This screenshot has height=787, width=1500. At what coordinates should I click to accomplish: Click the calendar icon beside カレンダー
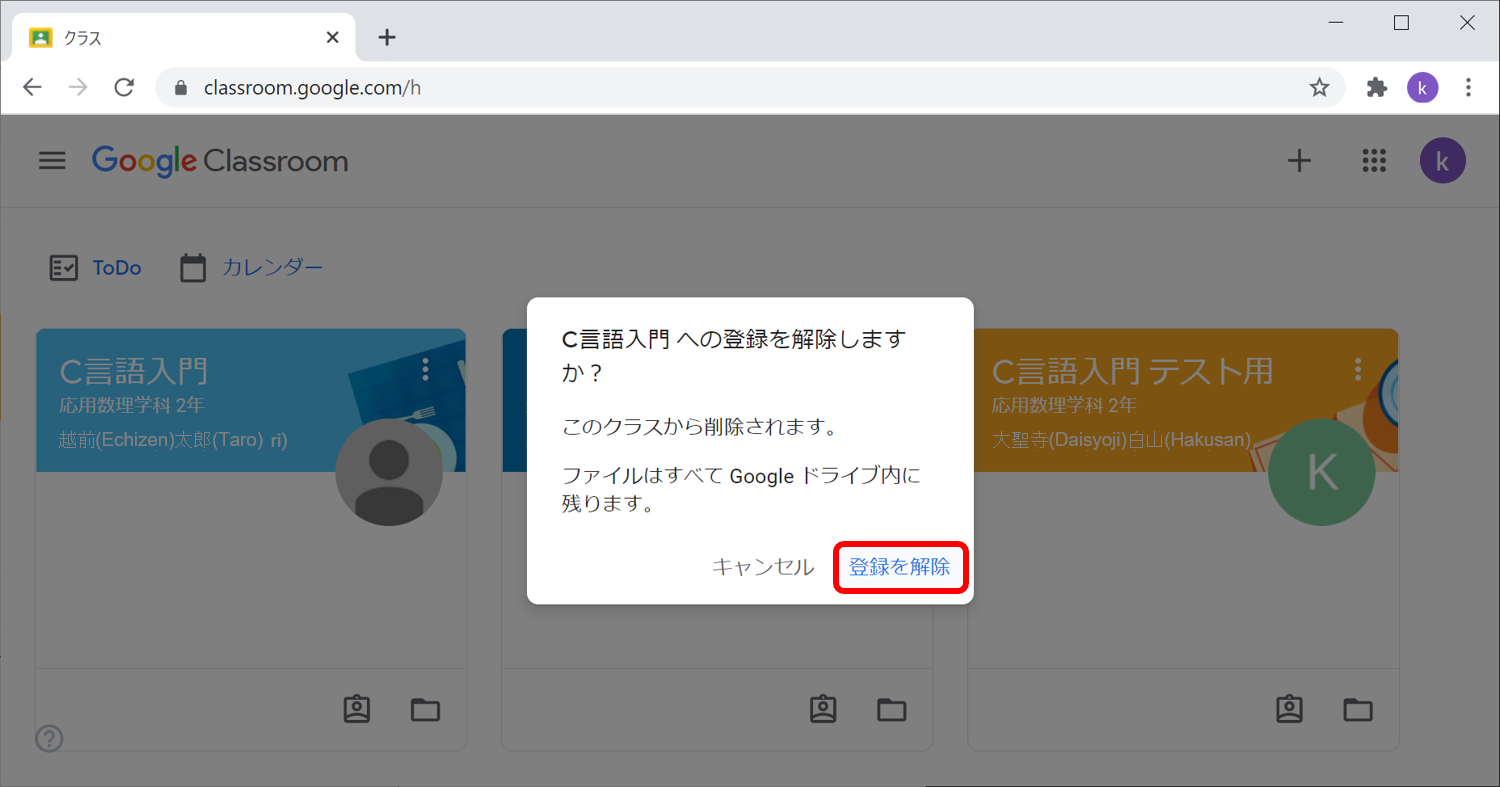click(193, 268)
